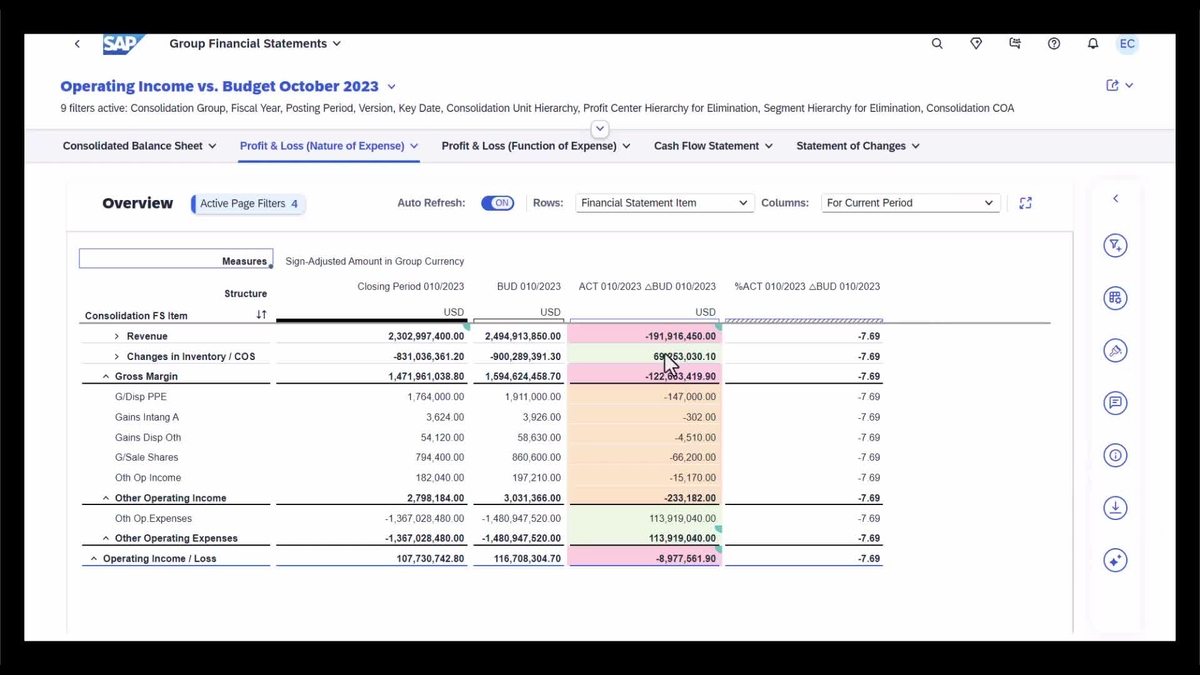Image resolution: width=1200 pixels, height=675 pixels.
Task: Open the comments panel icon
Action: [1115, 403]
